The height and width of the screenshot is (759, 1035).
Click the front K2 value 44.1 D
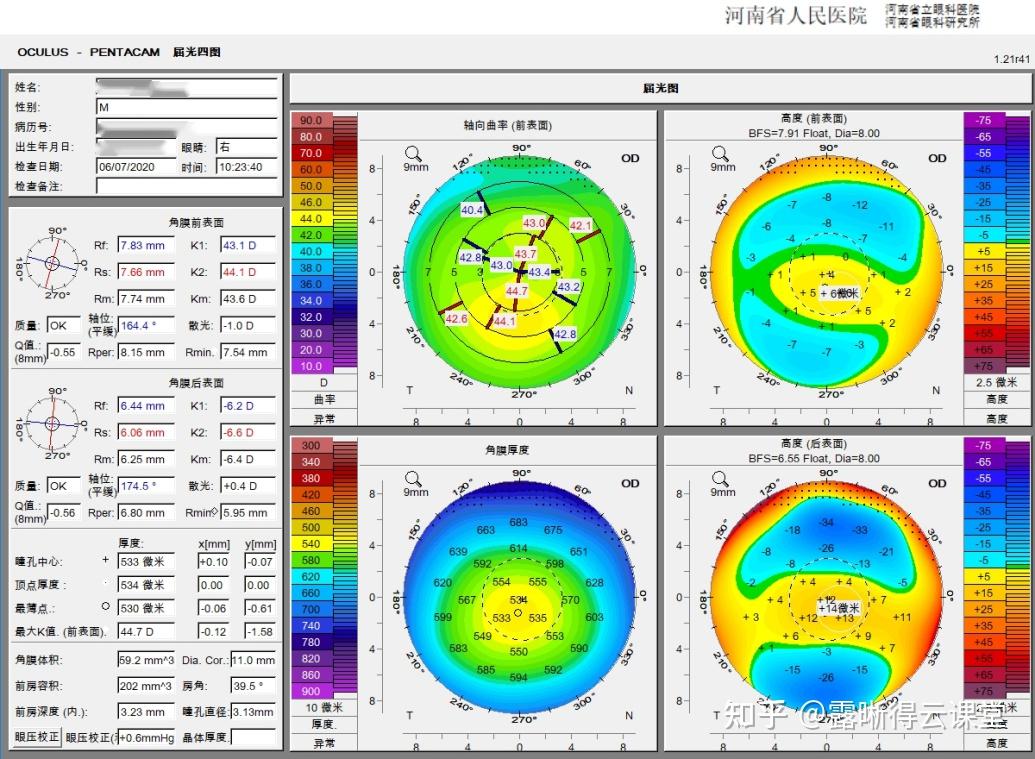(x=248, y=272)
